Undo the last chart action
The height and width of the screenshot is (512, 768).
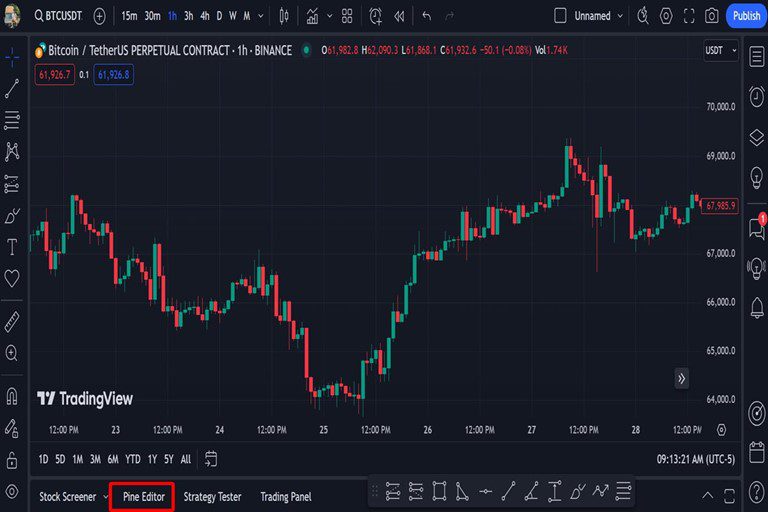coord(427,16)
